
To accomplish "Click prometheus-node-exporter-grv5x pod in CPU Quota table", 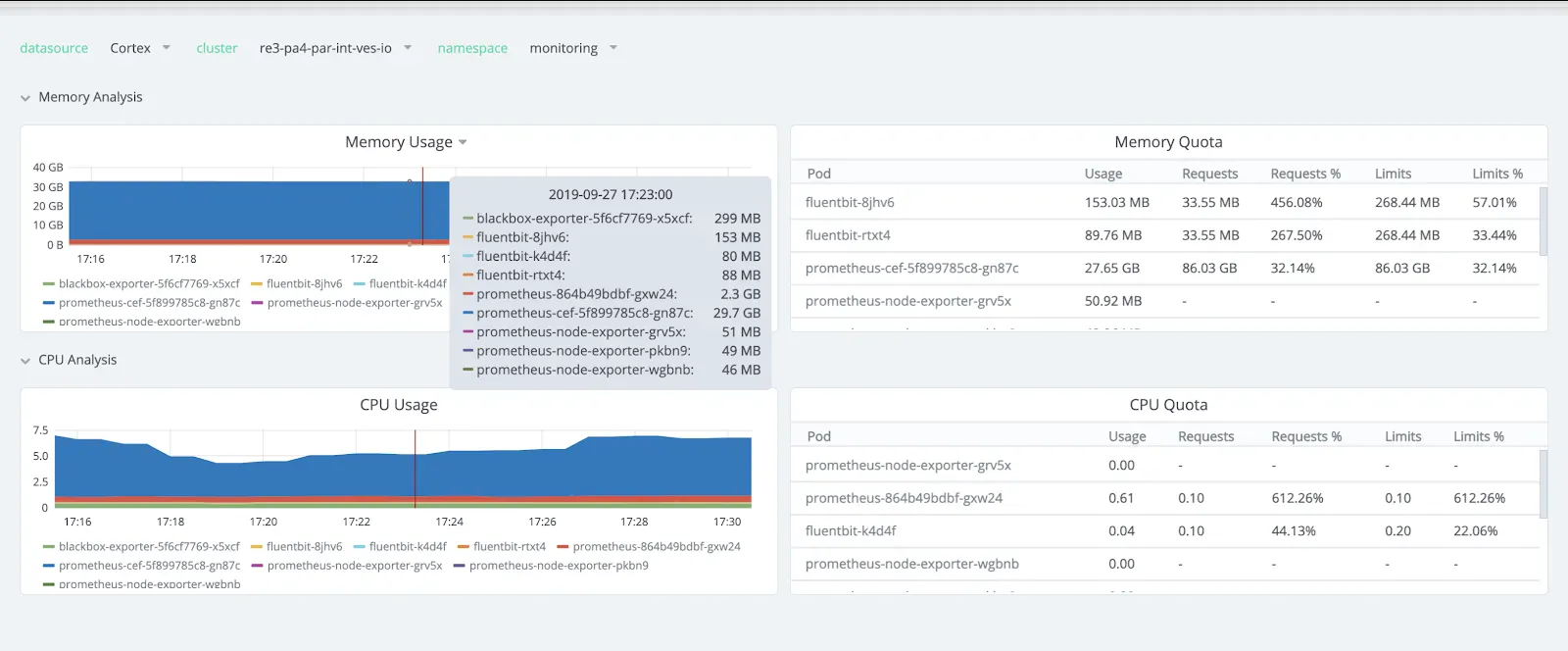I will pos(908,466).
